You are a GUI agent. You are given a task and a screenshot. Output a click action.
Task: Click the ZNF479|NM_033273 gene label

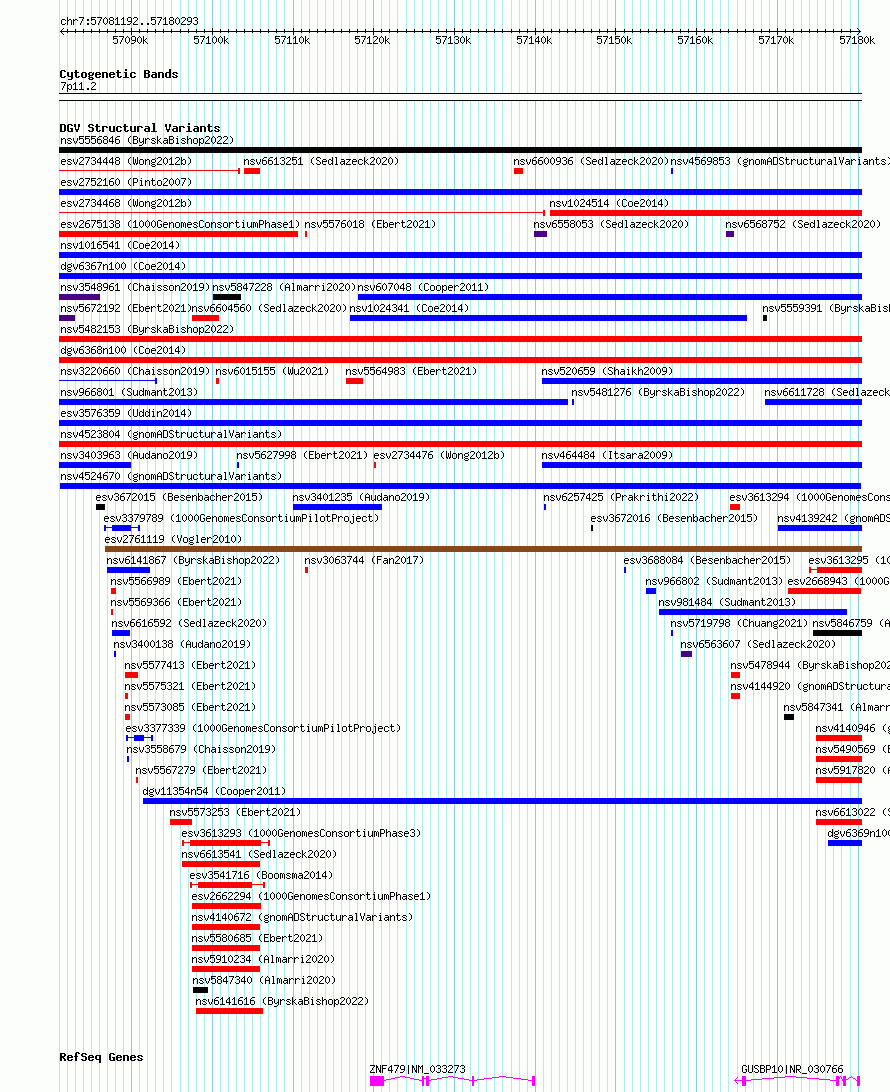417,1069
